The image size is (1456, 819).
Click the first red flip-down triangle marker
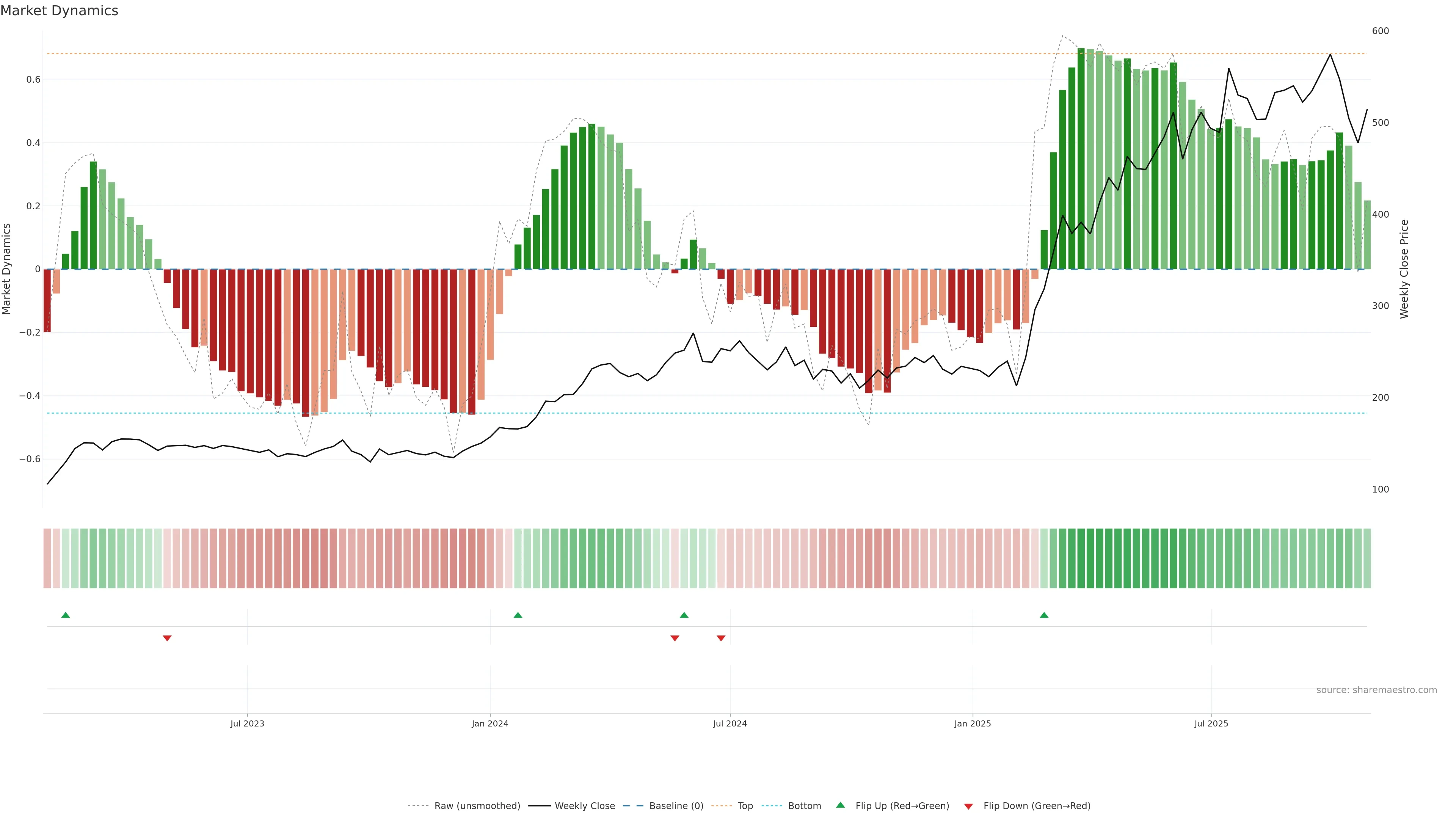167,638
